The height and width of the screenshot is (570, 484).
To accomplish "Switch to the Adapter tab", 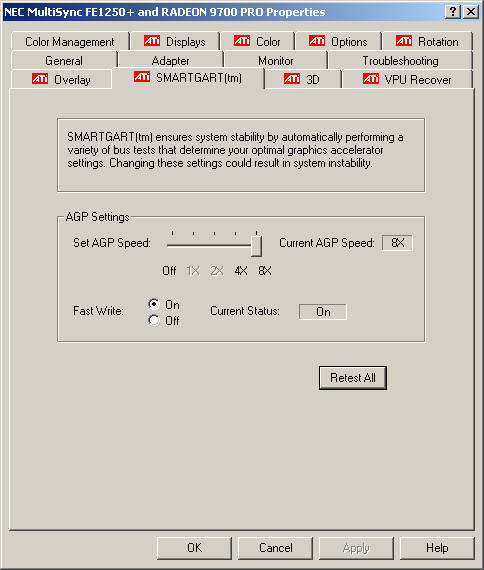I will click(x=171, y=61).
